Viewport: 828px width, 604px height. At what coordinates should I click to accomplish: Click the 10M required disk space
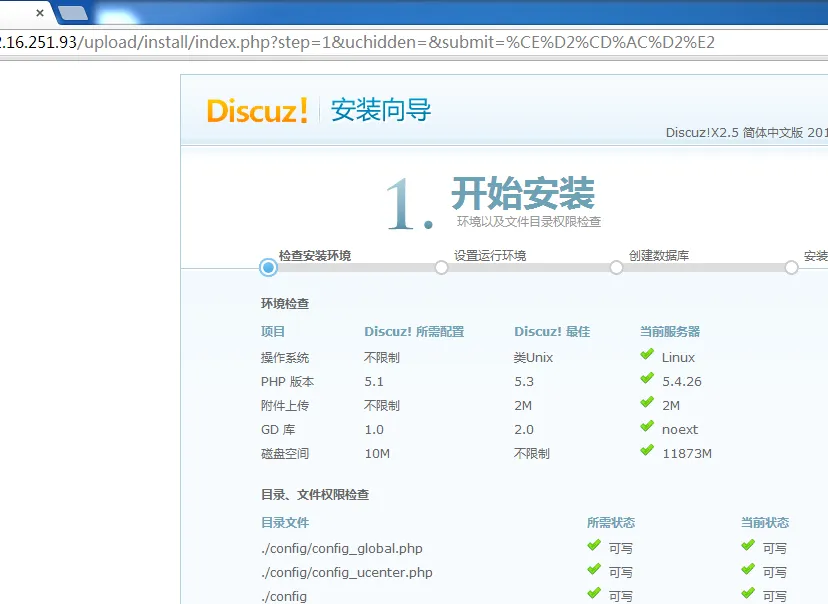(x=377, y=454)
